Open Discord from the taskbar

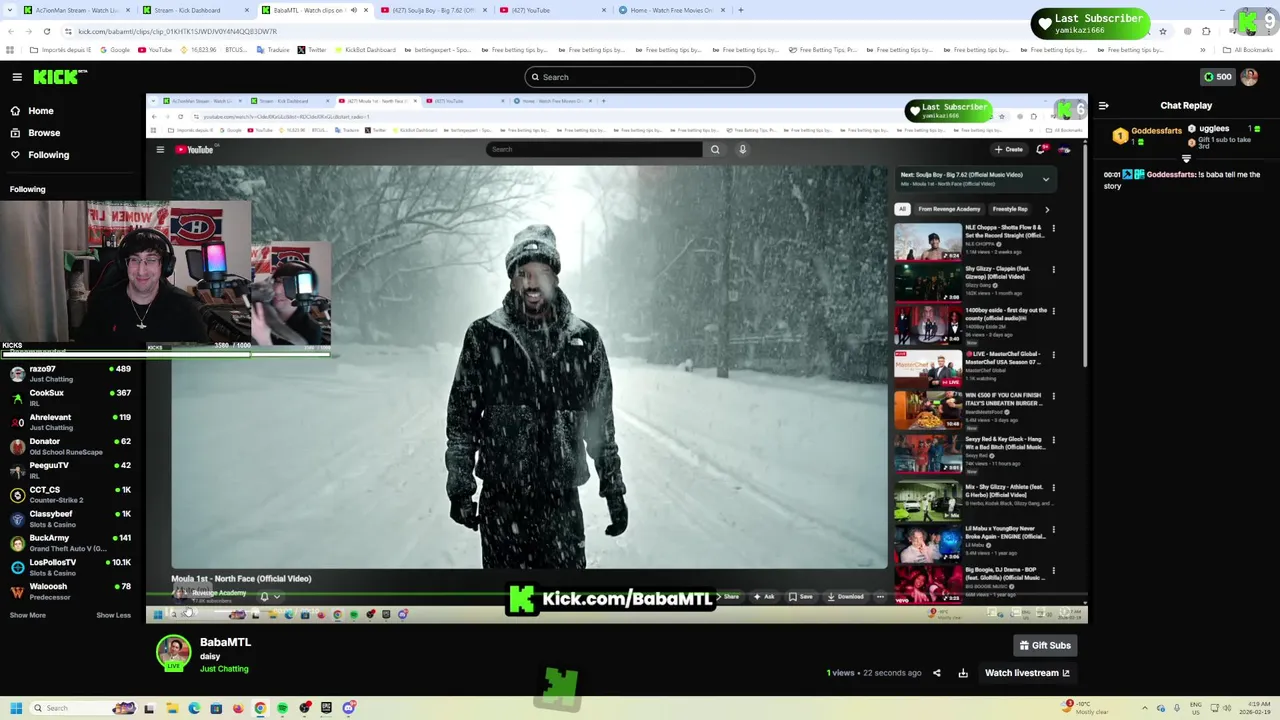click(x=349, y=708)
